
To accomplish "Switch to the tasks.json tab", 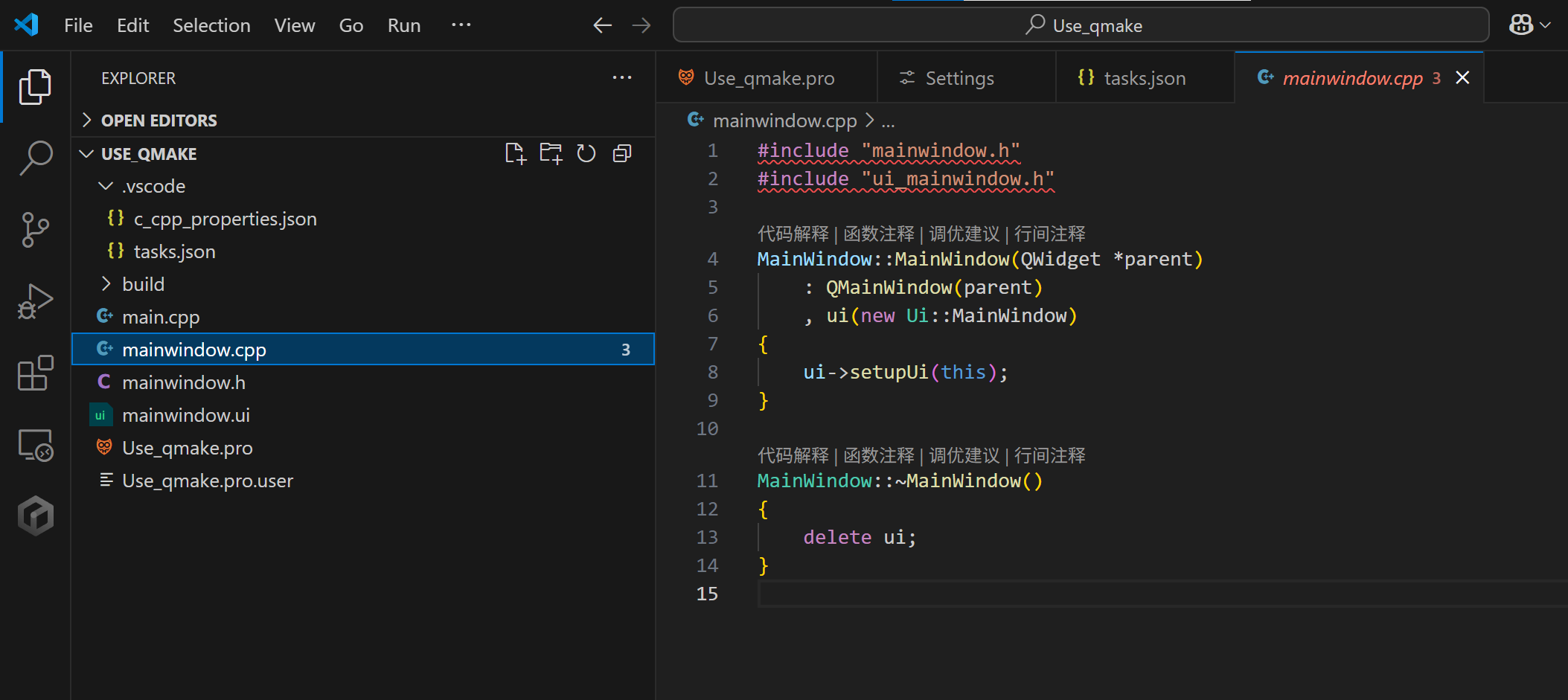I will click(x=1145, y=77).
